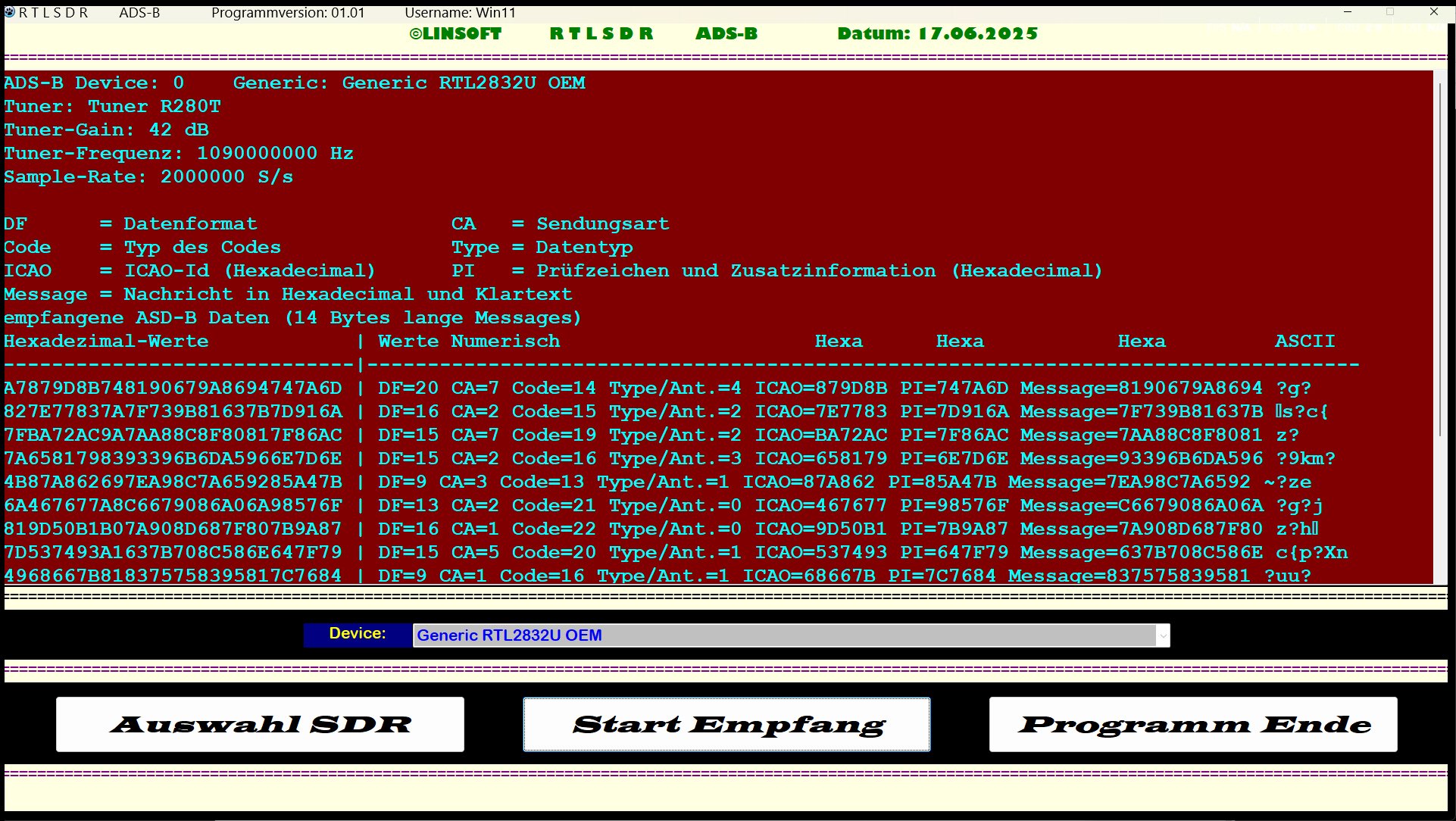Screen dimensions: 1456x821
Task: Expand the Device combo box arrow
Action: pos(1162,635)
